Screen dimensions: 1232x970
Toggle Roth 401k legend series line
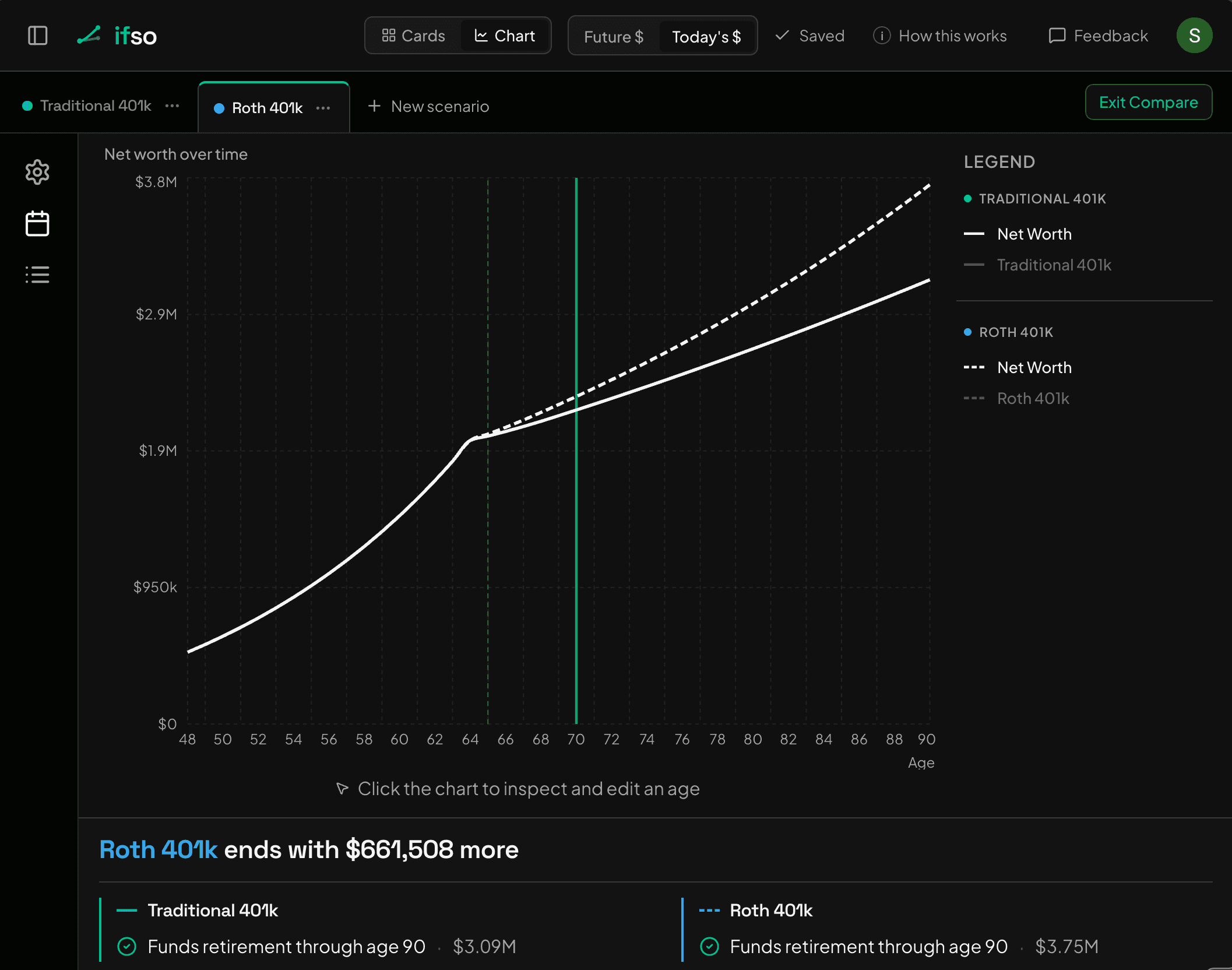[1016, 398]
